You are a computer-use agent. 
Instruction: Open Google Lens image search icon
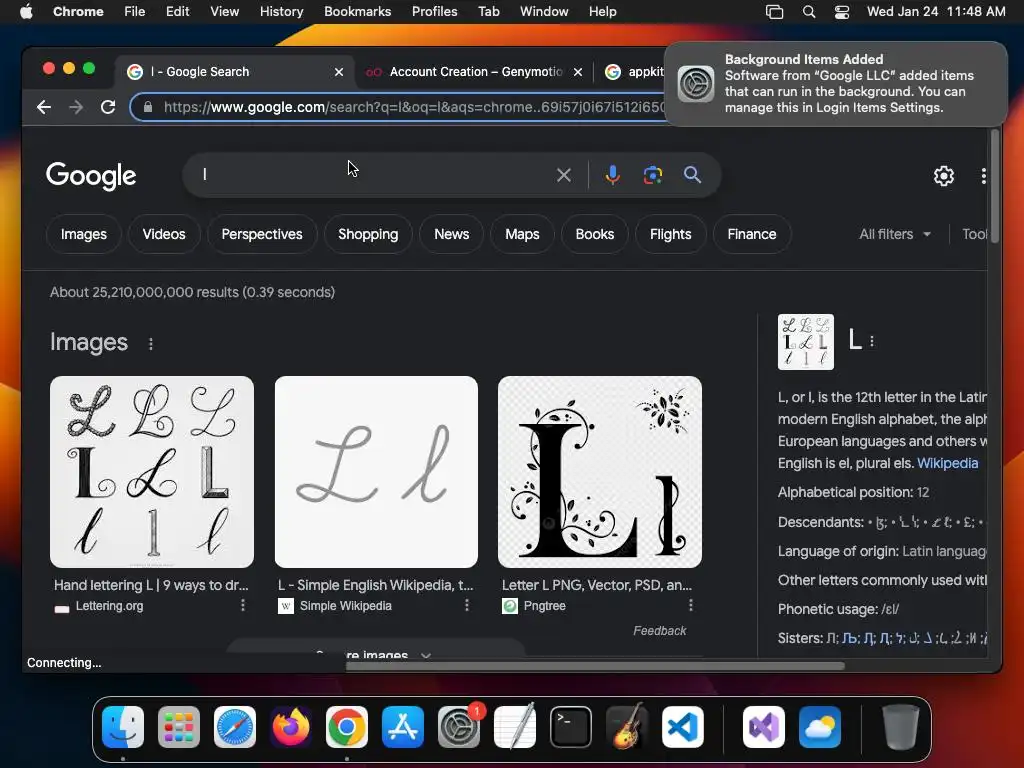pyautogui.click(x=652, y=175)
